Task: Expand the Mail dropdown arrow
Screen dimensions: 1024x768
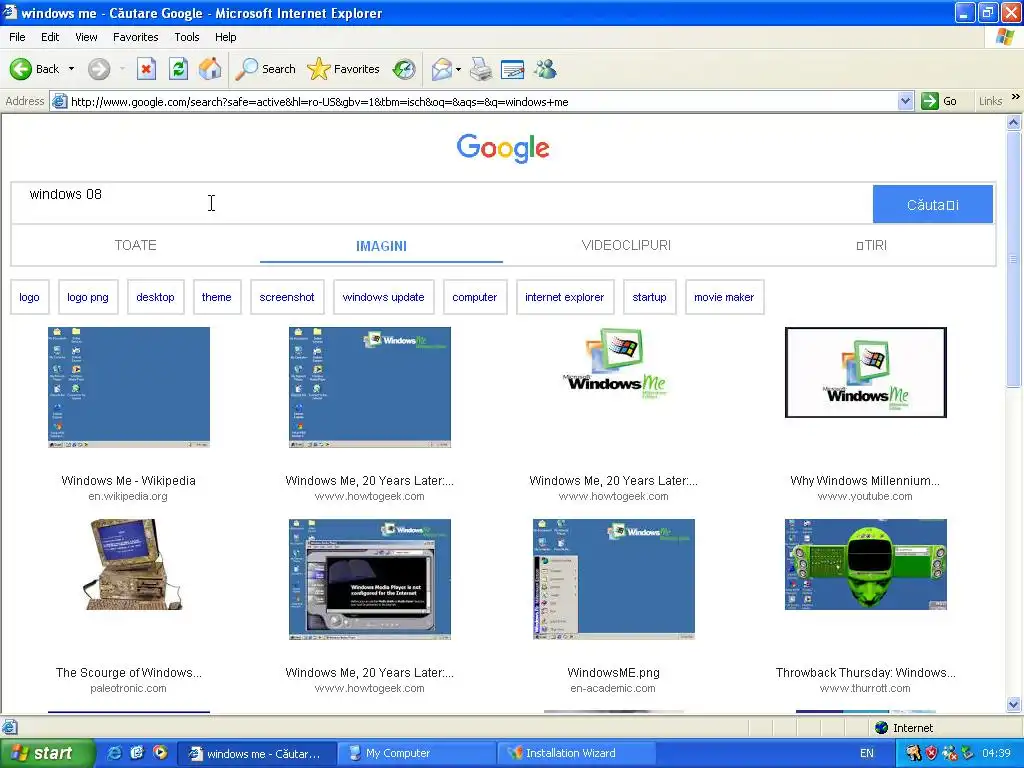Action: (x=458, y=69)
